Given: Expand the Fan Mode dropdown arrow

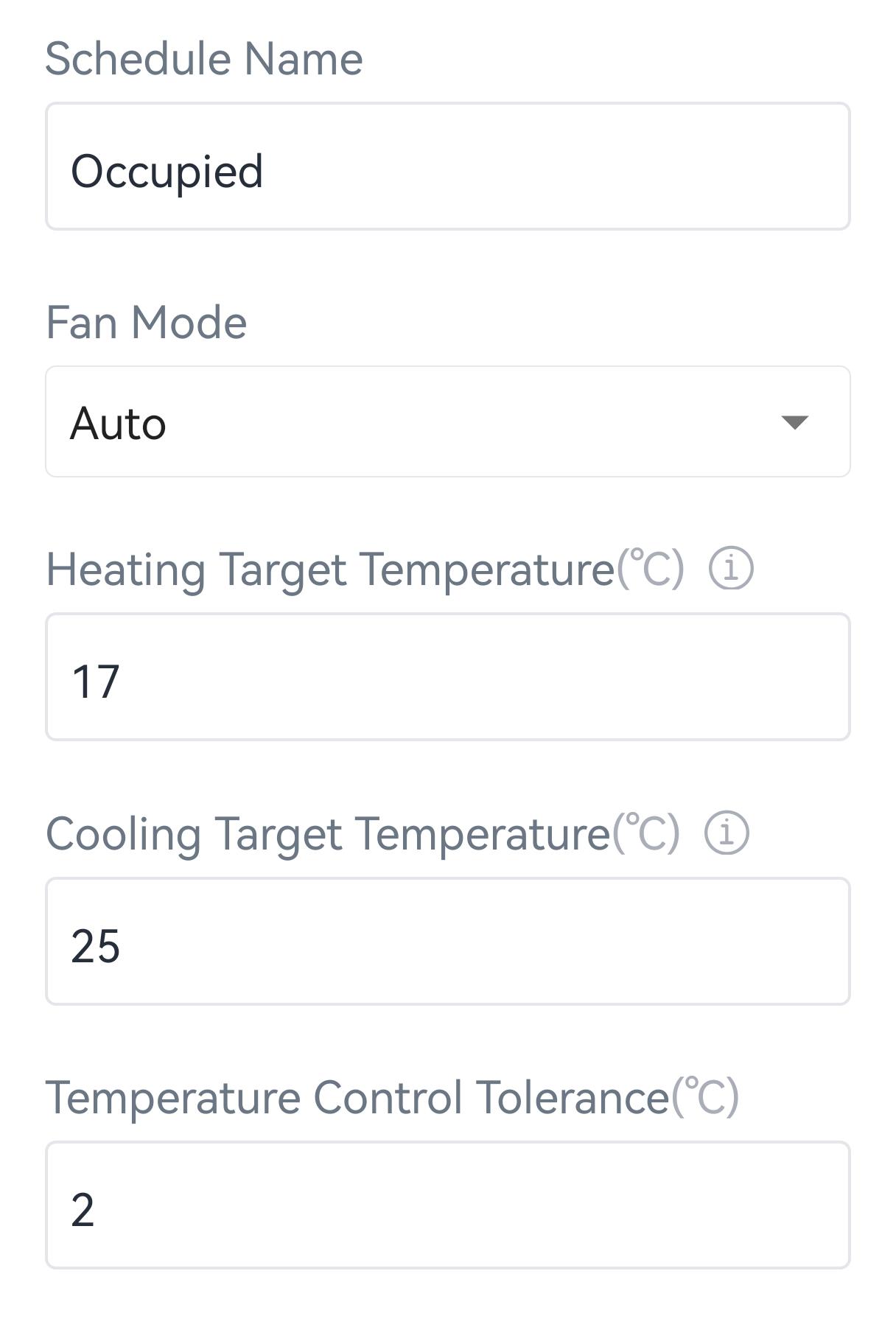Looking at the screenshot, I should tap(794, 422).
